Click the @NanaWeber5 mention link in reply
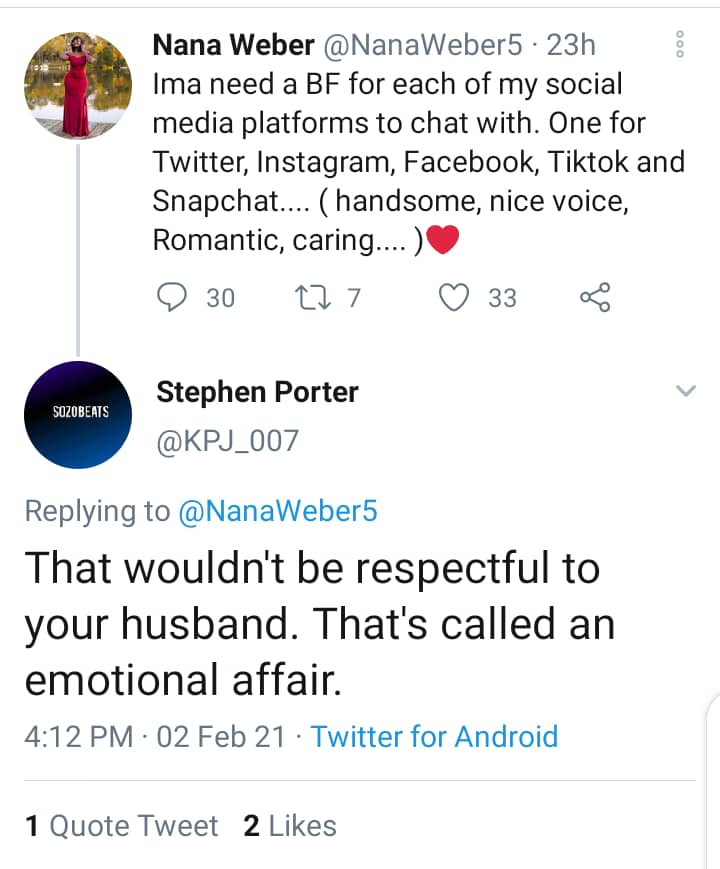 [x=277, y=511]
